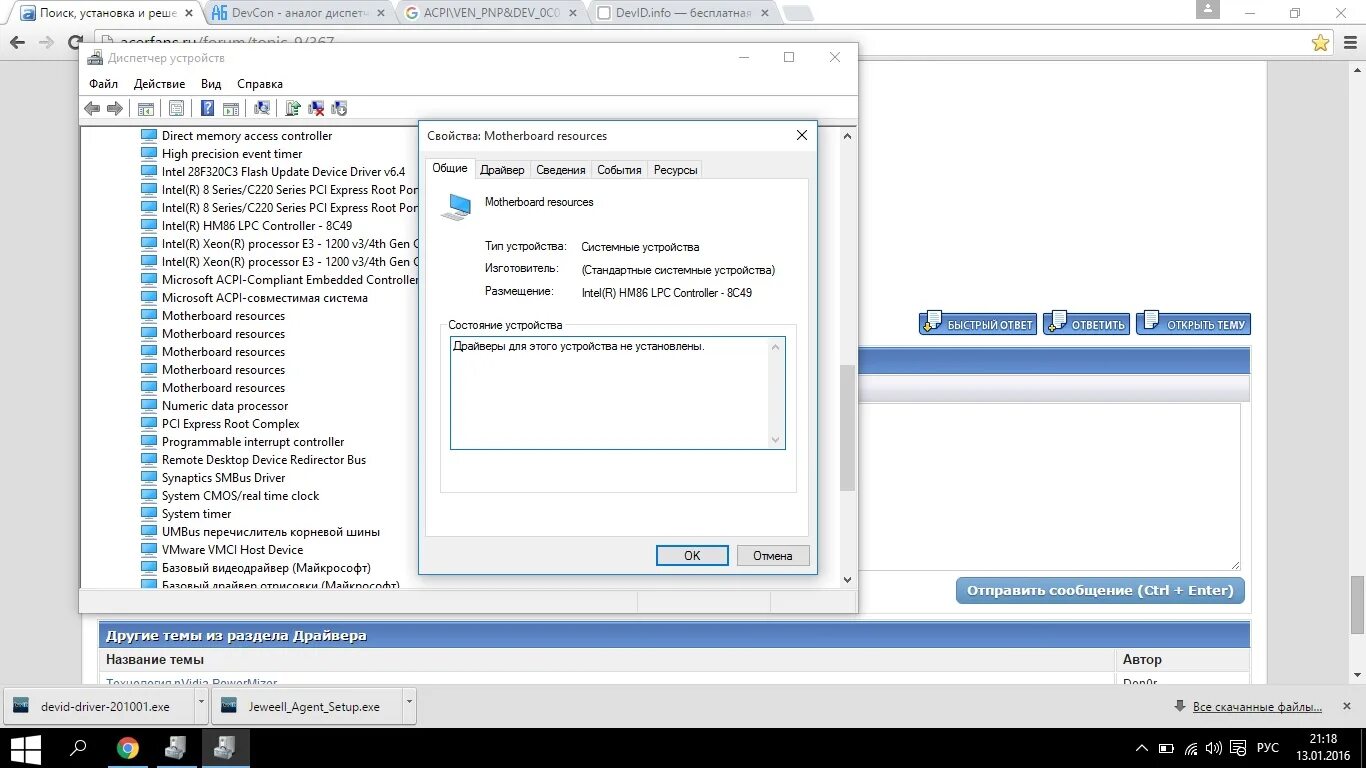The width and height of the screenshot is (1366, 768).
Task: Open the Action Center notifications icon
Action: 1238,748
